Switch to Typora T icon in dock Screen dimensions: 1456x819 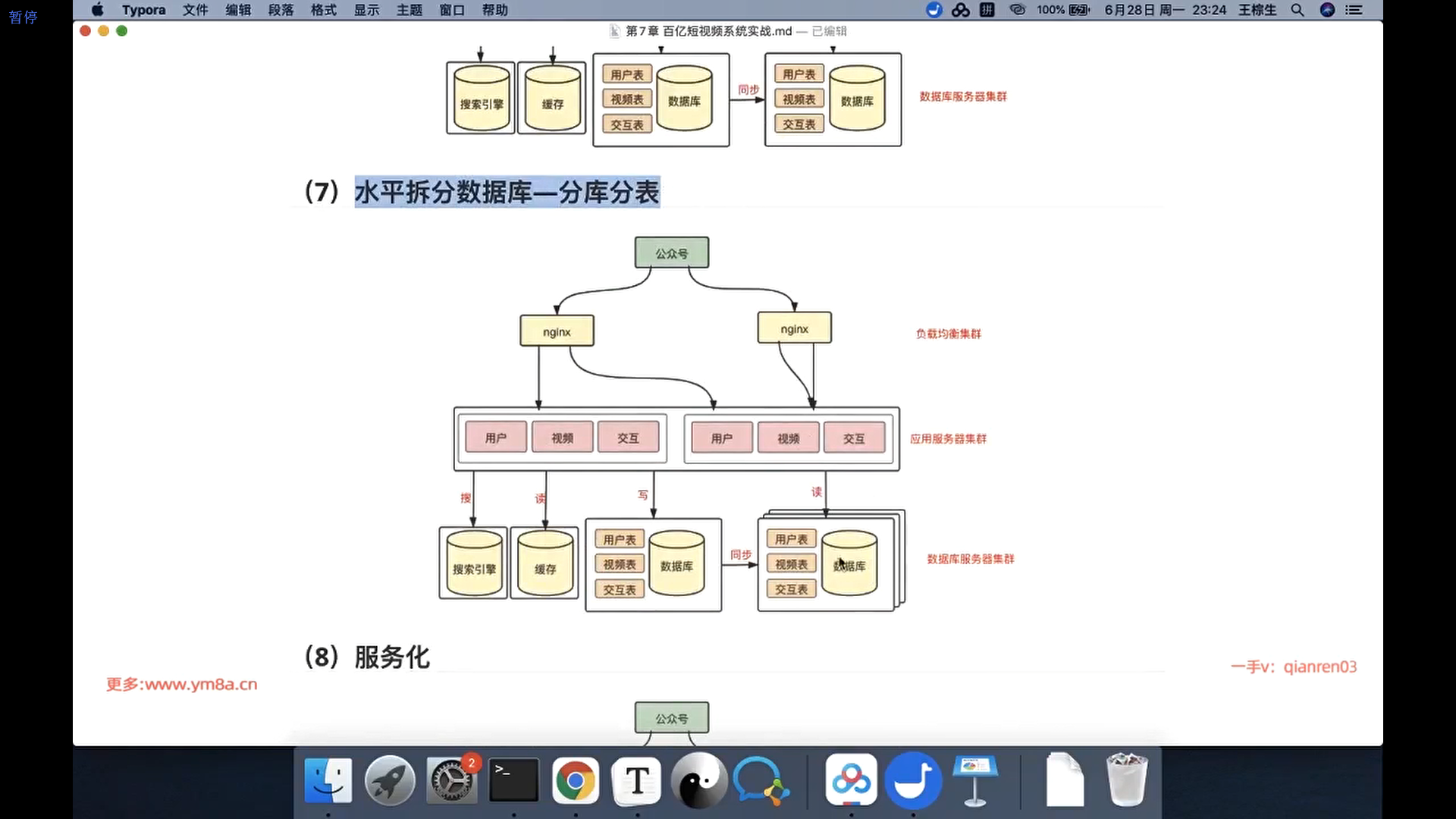click(x=637, y=780)
